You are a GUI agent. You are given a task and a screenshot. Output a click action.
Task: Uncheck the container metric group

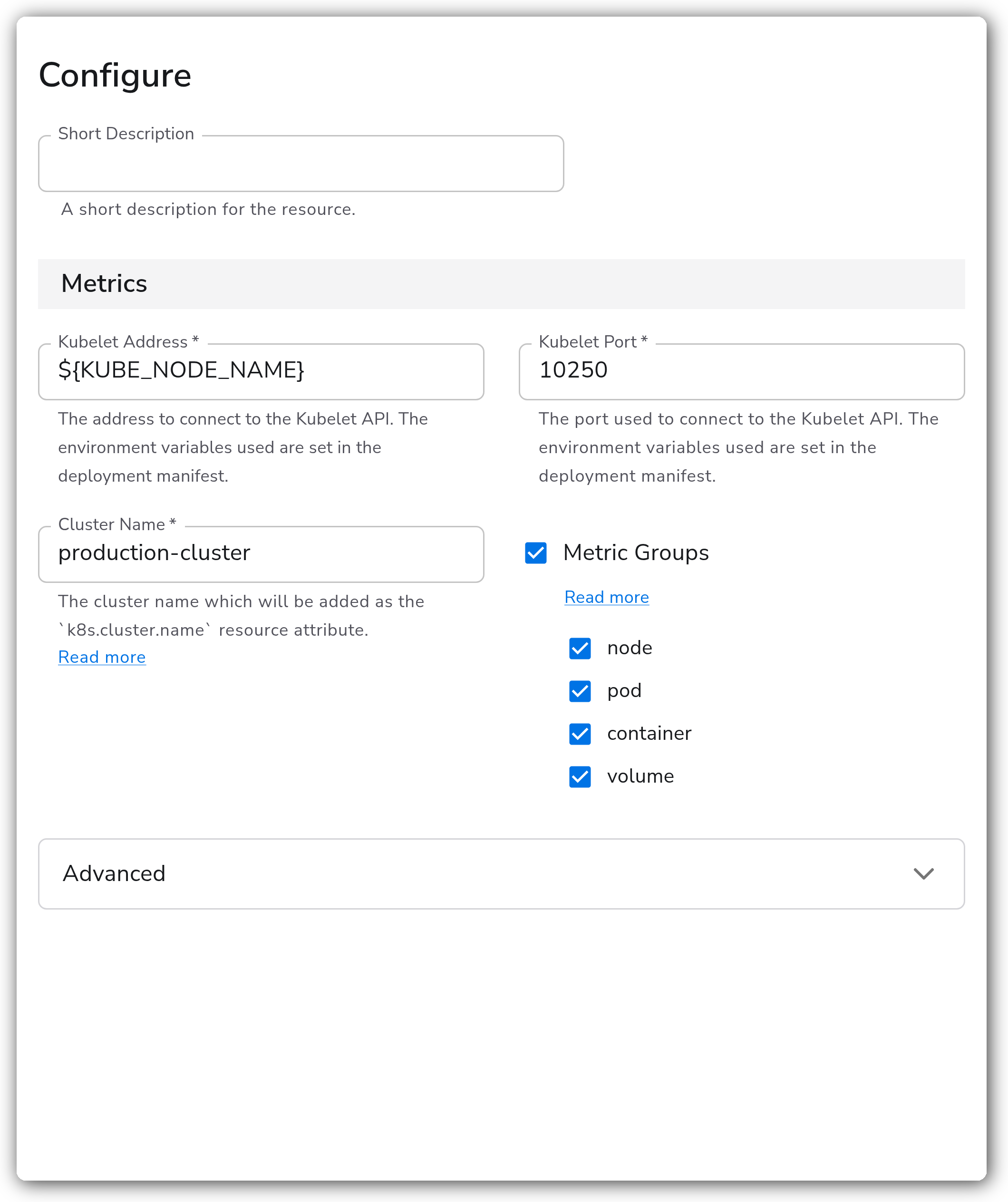click(x=580, y=734)
